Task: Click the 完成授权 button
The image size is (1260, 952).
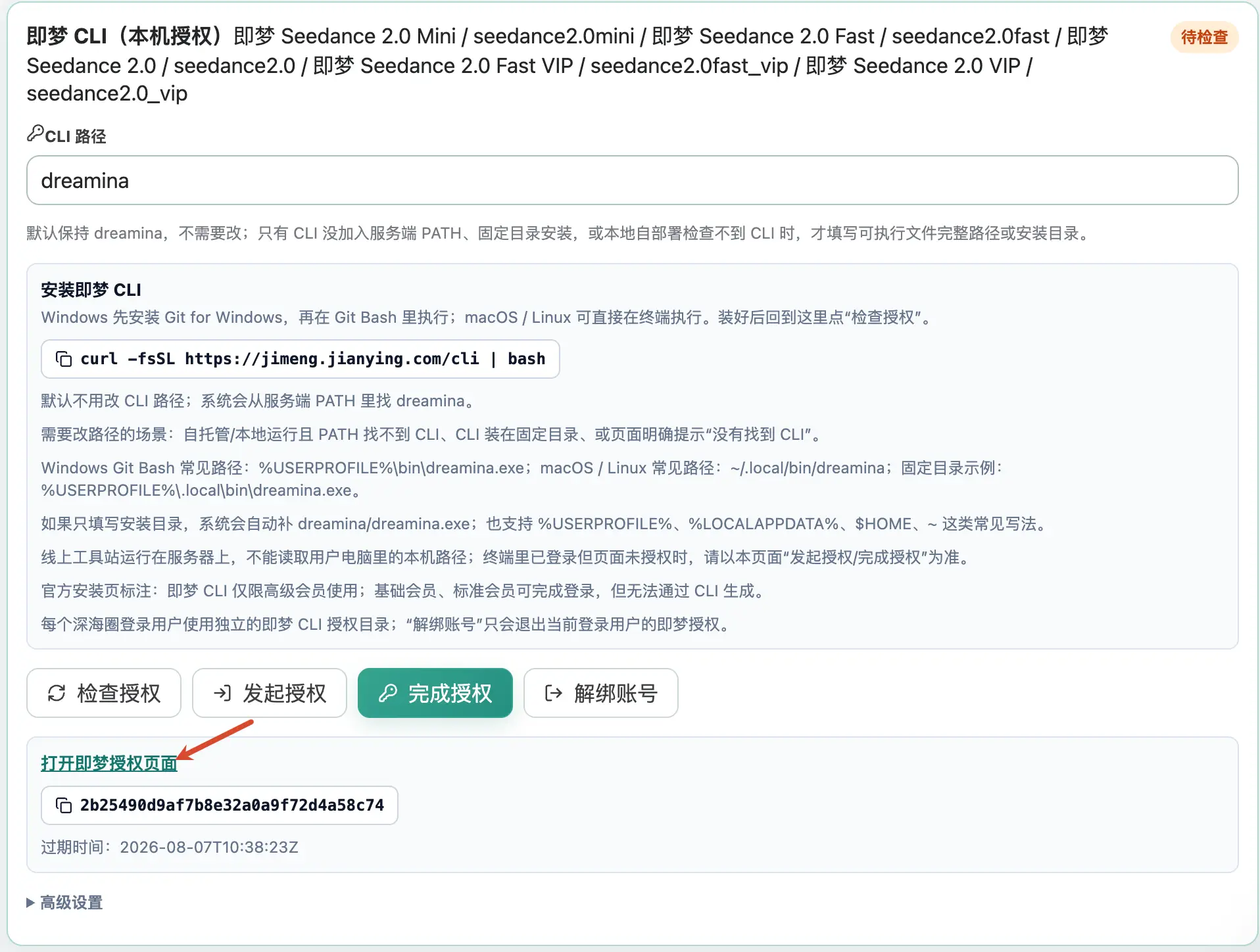Action: coord(435,693)
